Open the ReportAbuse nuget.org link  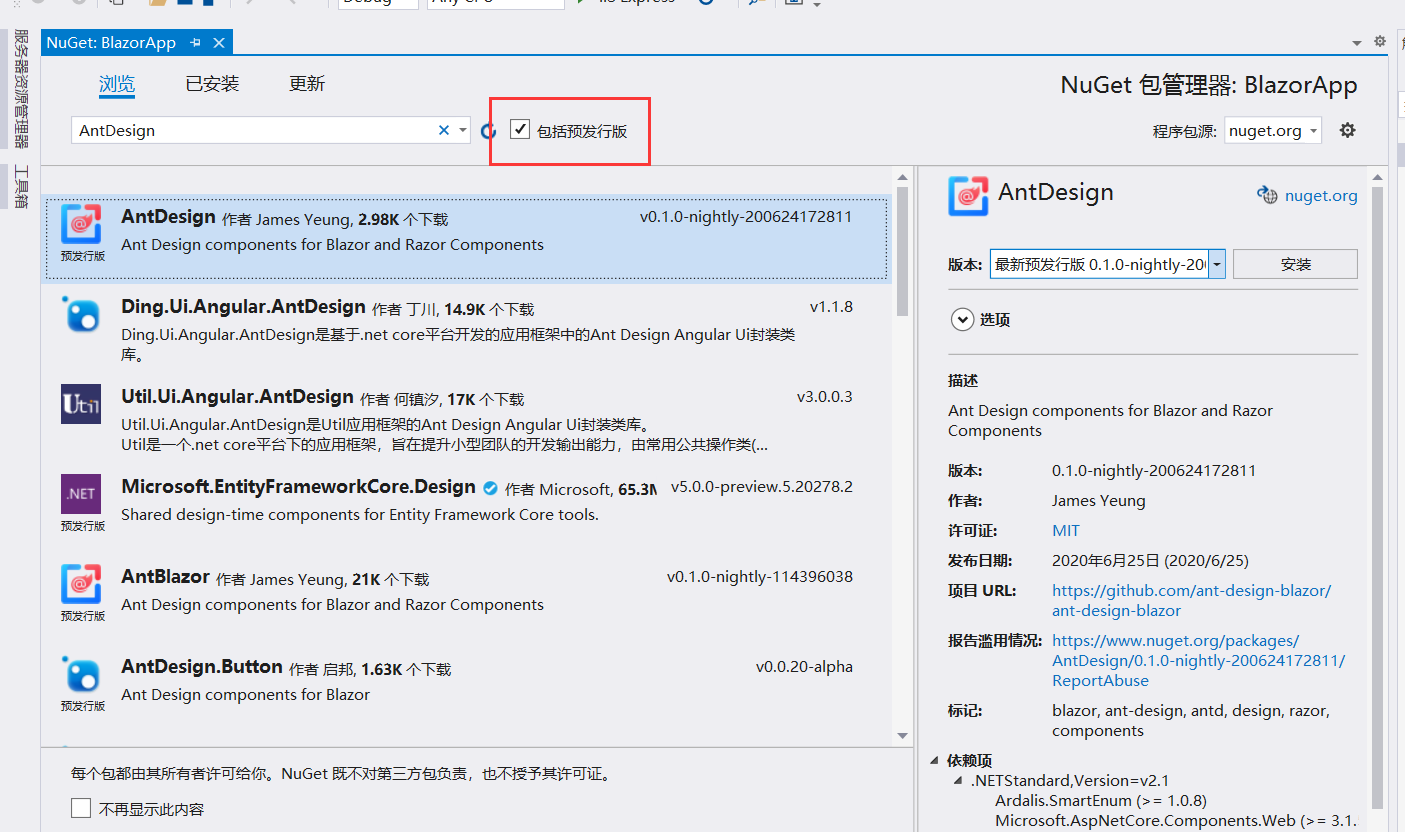[1198, 661]
